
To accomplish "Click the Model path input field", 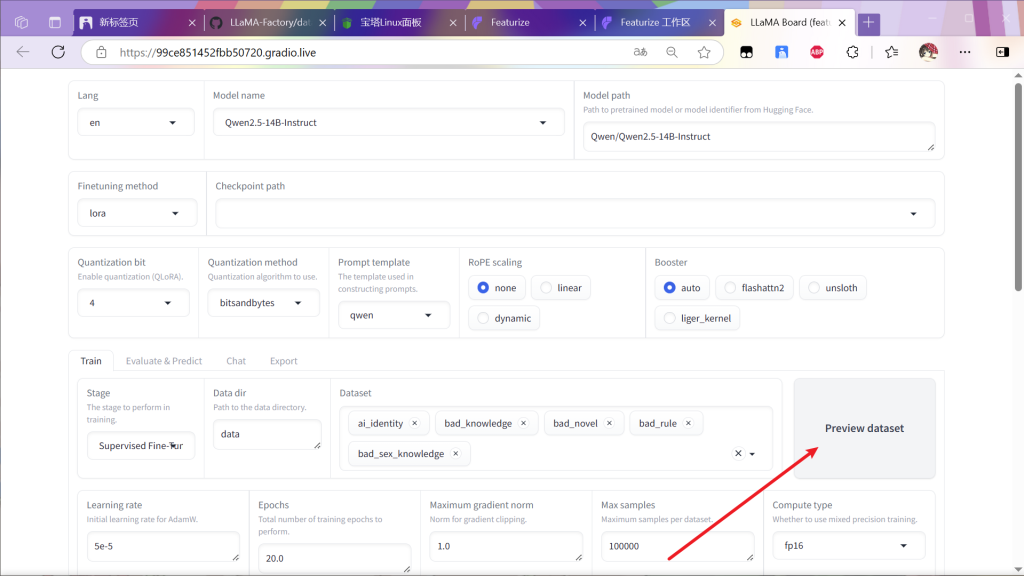I will click(759, 136).
